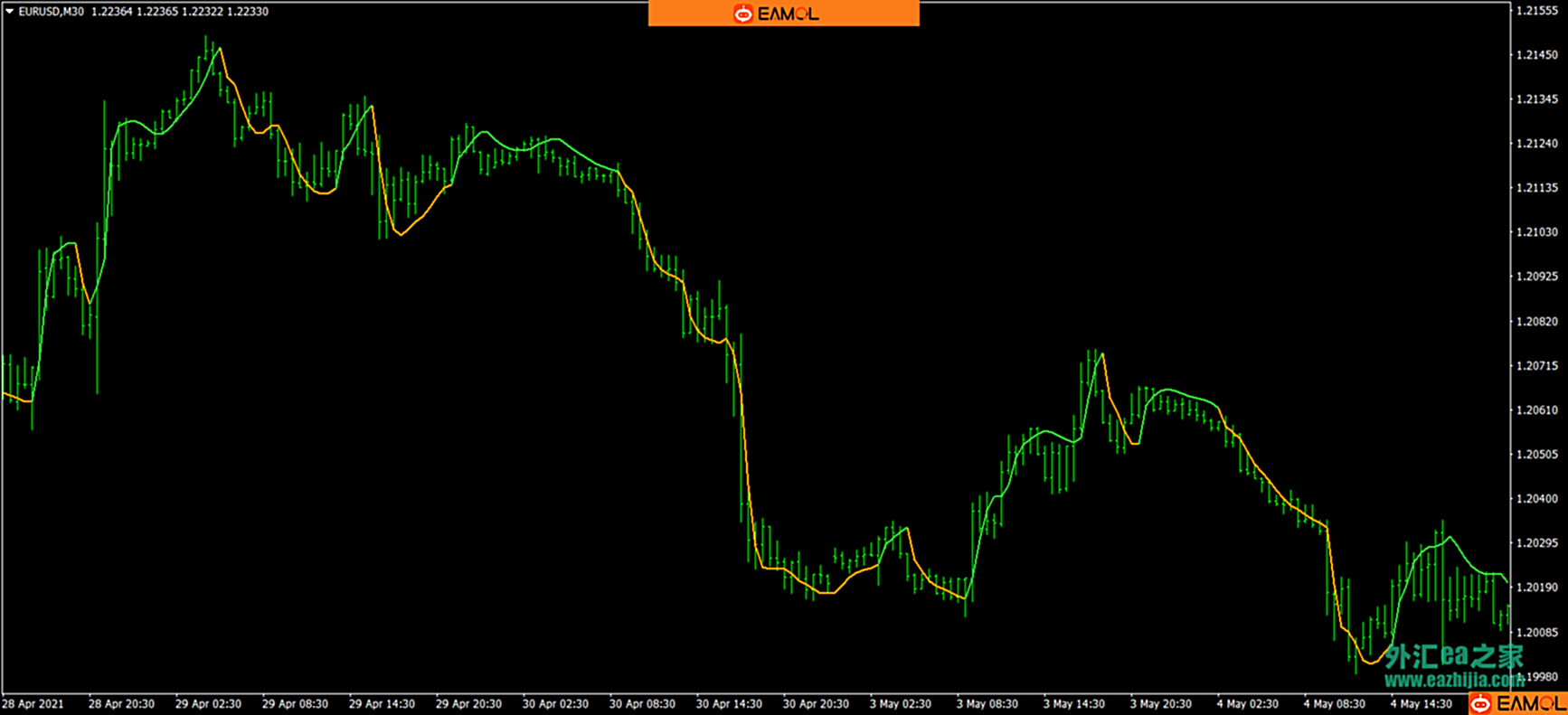The image size is (1568, 715).
Task: Select the 1.21030 level on price scale
Action: [1536, 232]
